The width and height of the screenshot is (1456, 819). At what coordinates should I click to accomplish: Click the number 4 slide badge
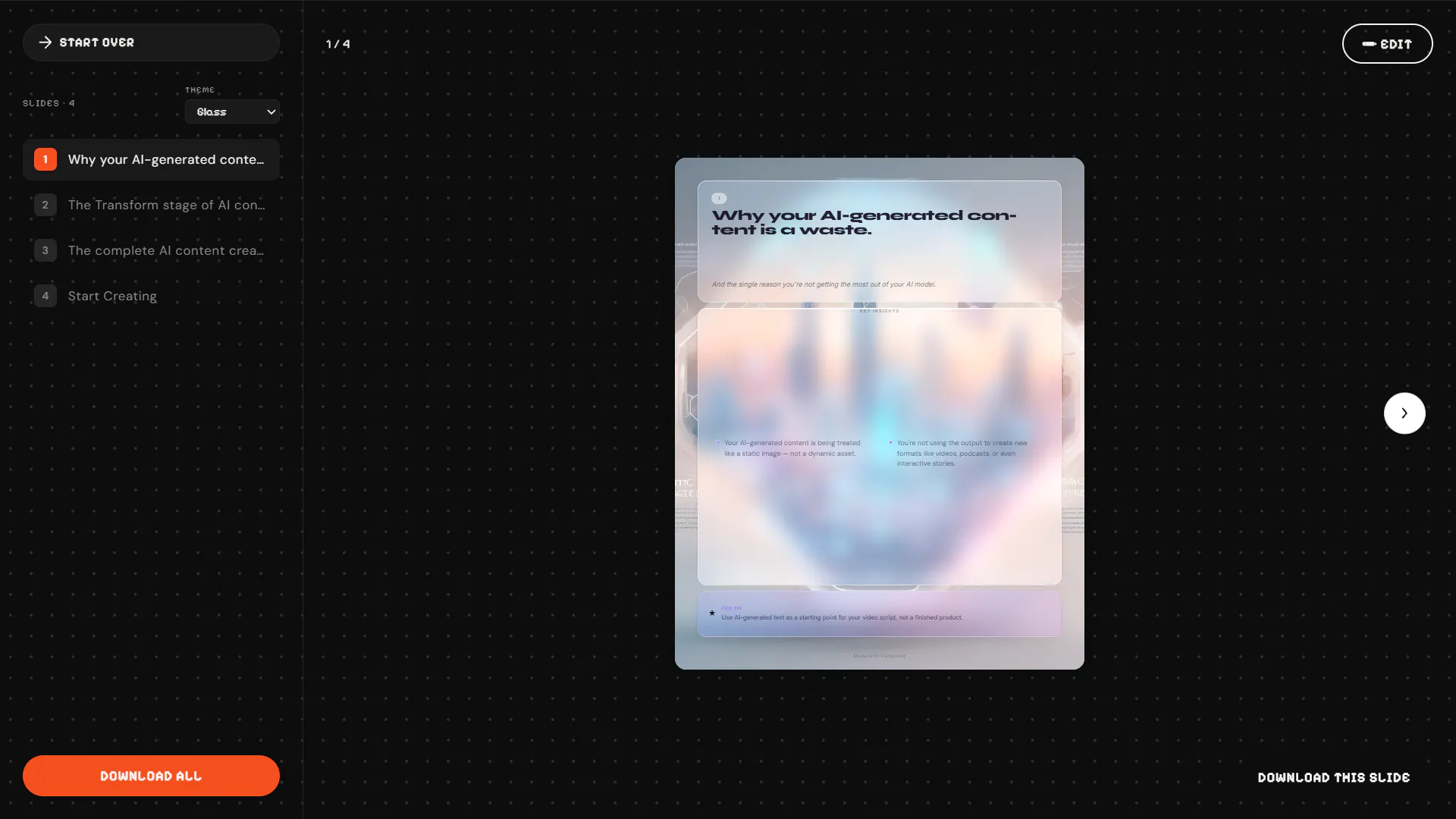point(45,296)
